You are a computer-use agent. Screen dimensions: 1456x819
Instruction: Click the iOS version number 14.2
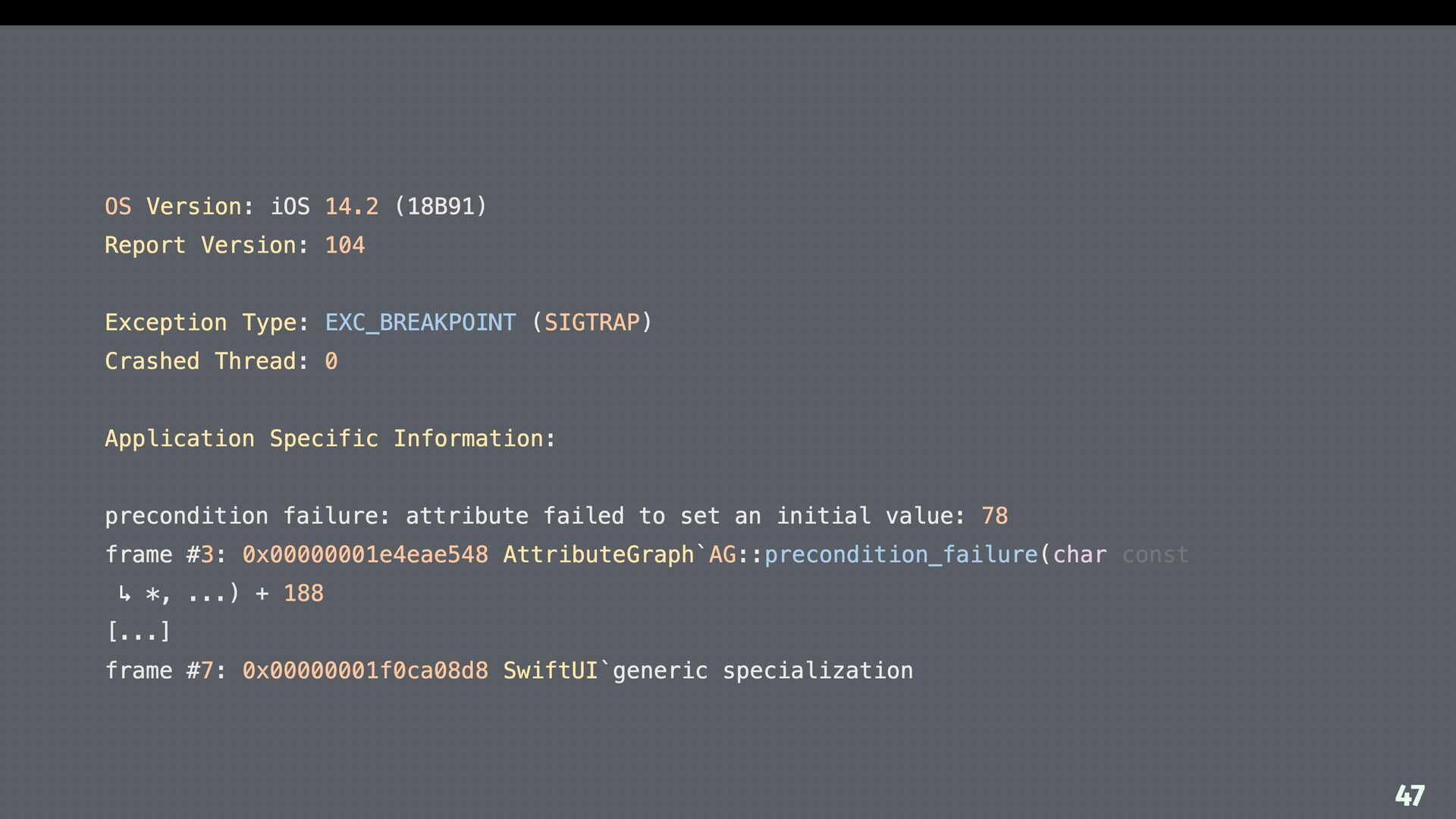tap(352, 206)
